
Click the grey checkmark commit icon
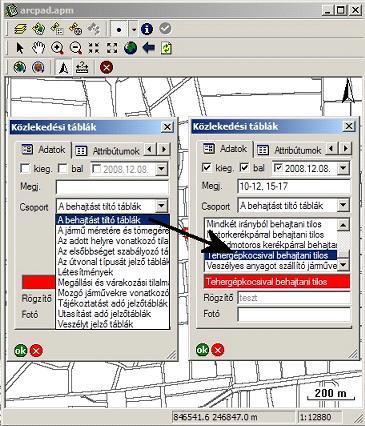click(165, 29)
